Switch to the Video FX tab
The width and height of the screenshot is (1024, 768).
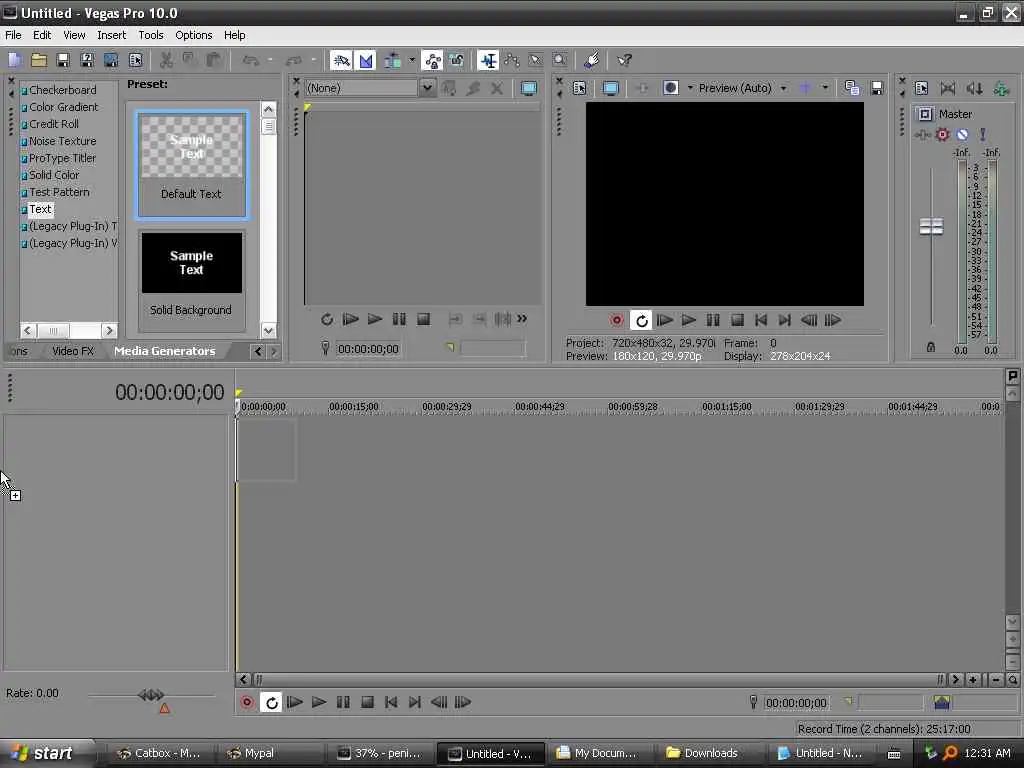(x=73, y=351)
